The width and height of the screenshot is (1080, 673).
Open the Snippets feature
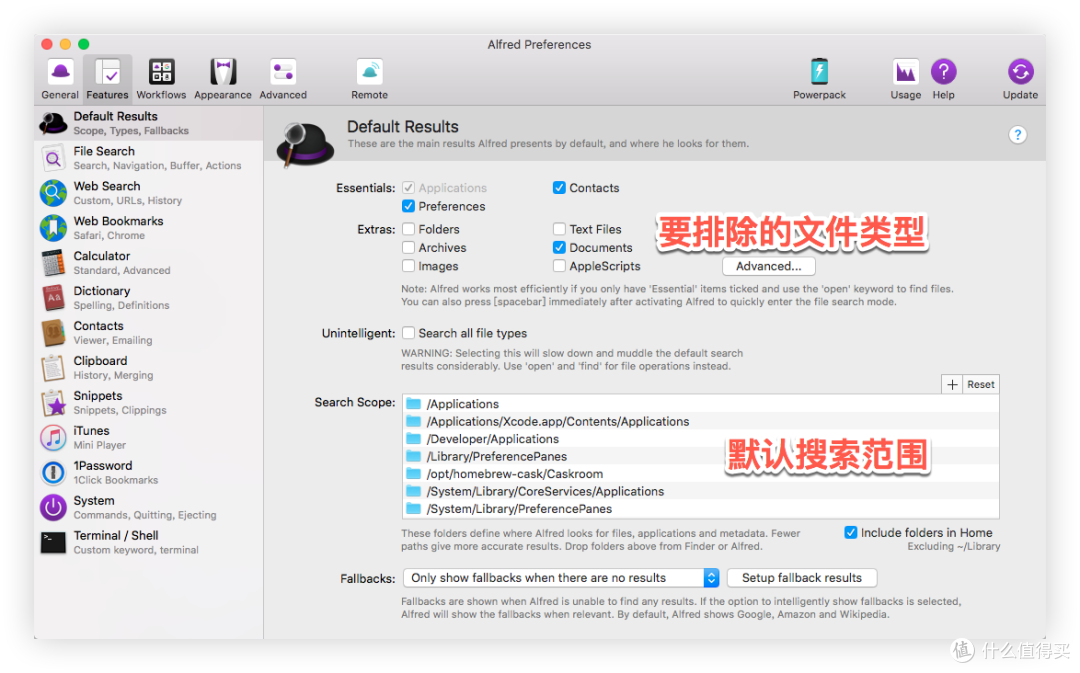coord(149,403)
